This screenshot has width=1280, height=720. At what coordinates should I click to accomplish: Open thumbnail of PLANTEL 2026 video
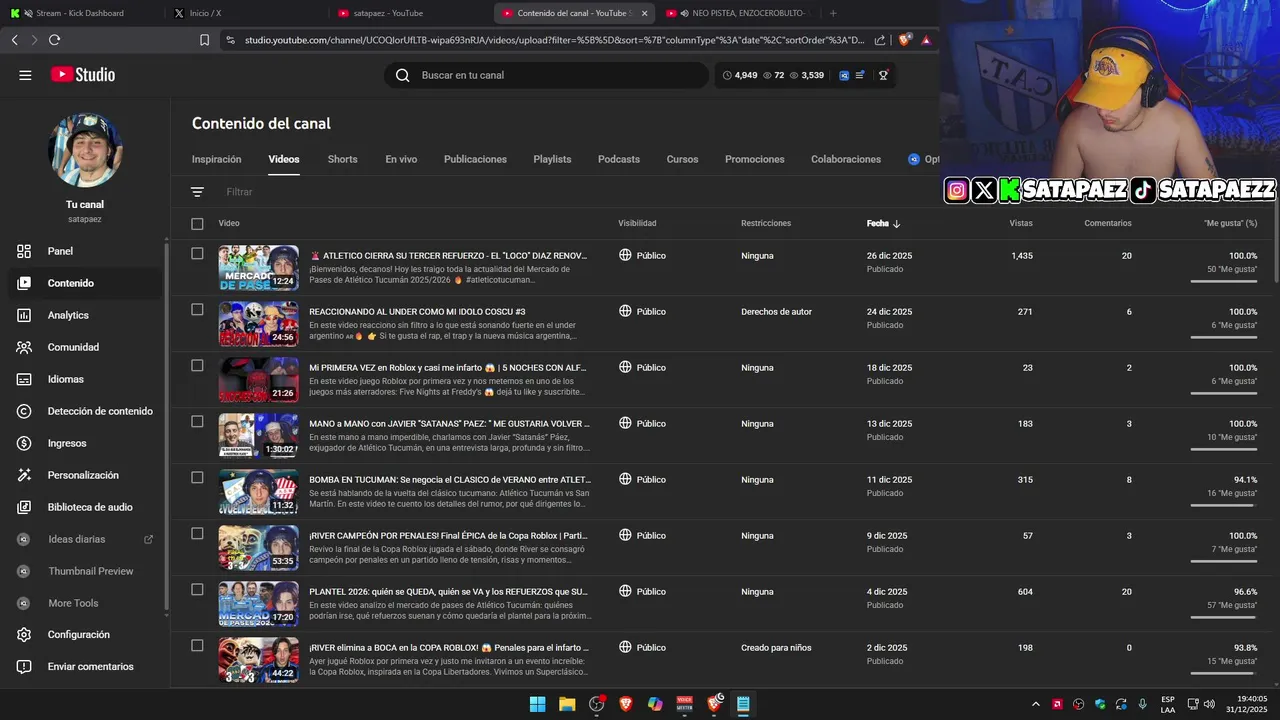(x=258, y=604)
